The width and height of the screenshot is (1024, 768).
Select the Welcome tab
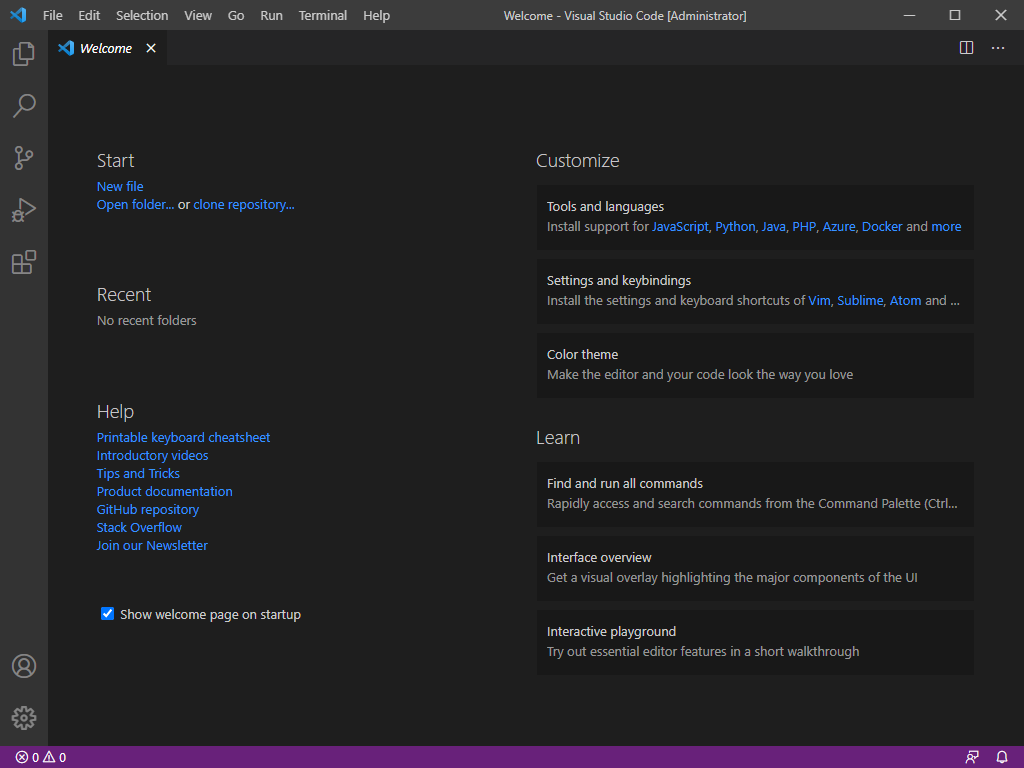104,47
